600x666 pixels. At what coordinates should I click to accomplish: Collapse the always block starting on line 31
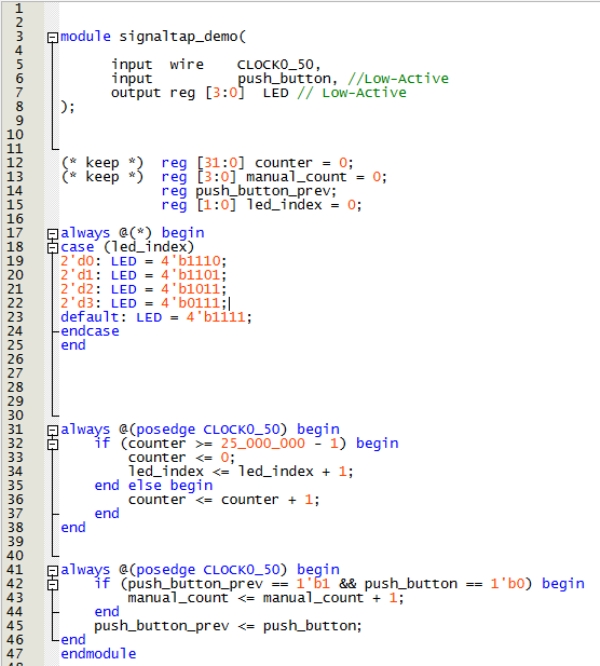(52, 429)
